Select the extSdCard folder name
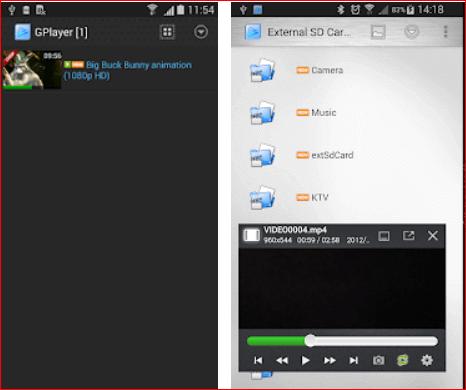This screenshot has width=466, height=390. click(x=332, y=155)
